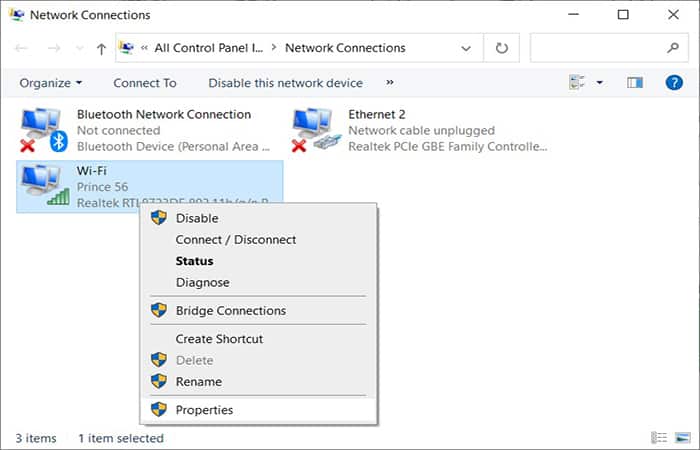Click the window title bar icon

tap(17, 14)
